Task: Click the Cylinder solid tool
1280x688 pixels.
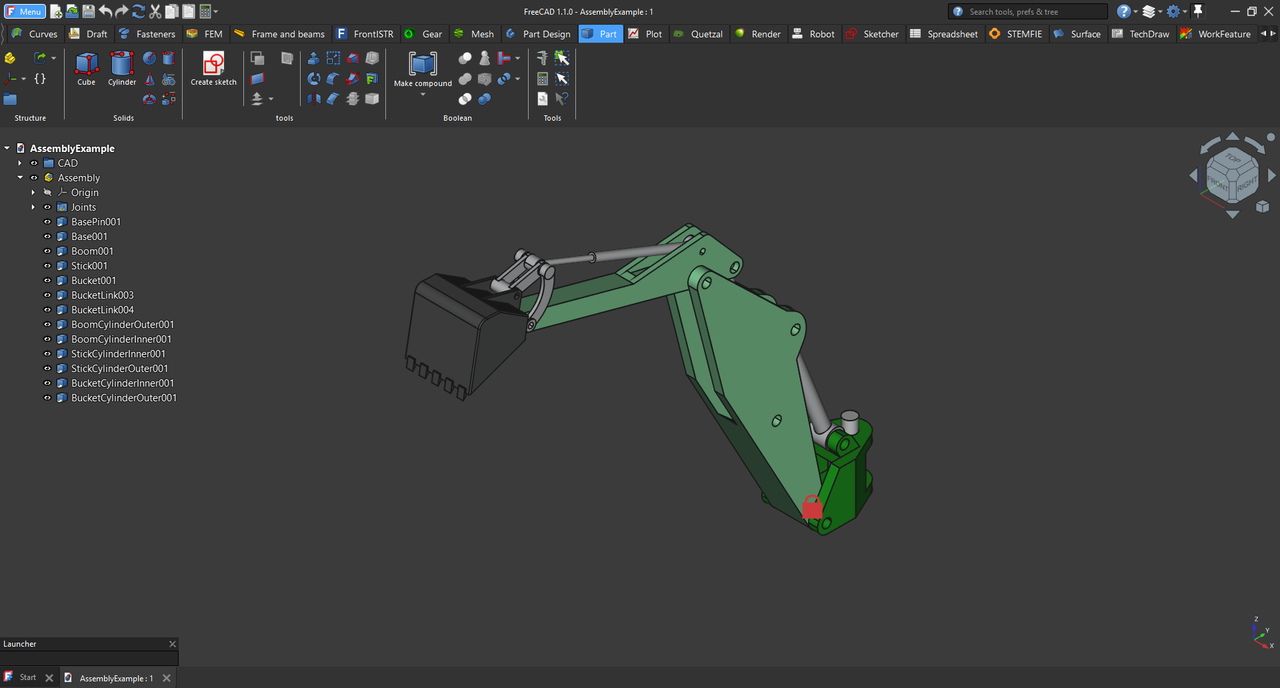Action: [x=122, y=66]
